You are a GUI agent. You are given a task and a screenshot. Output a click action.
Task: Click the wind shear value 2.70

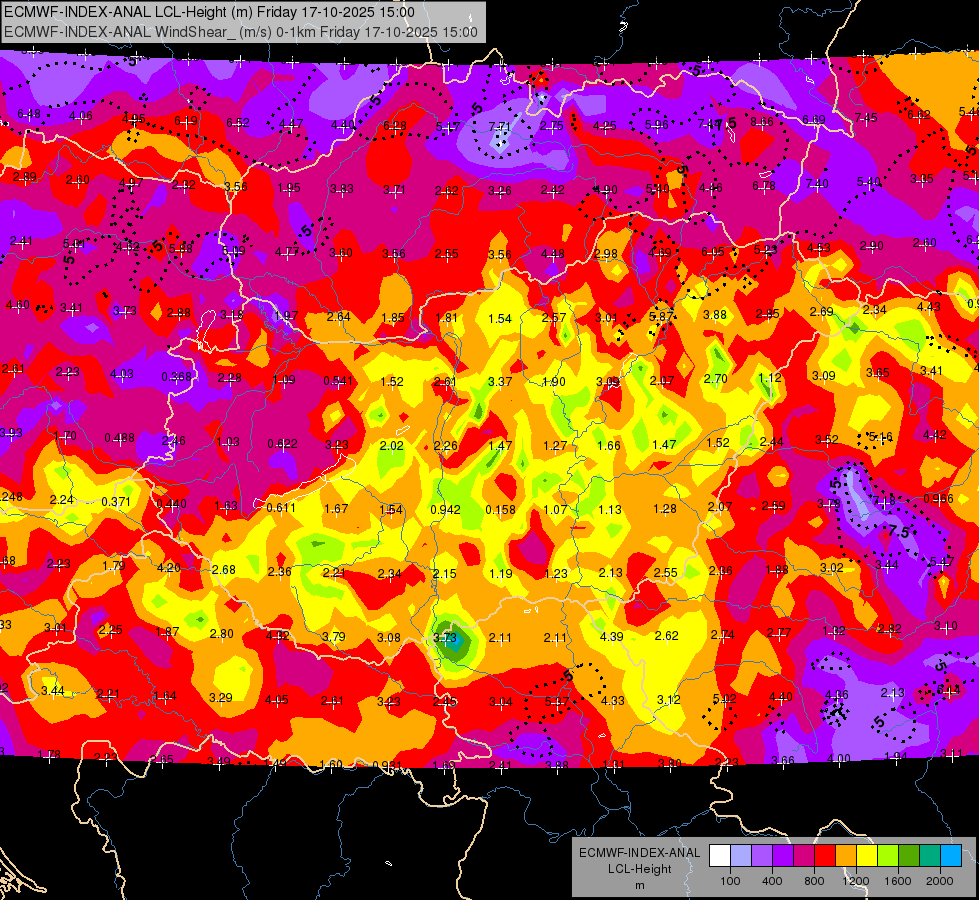click(x=716, y=378)
